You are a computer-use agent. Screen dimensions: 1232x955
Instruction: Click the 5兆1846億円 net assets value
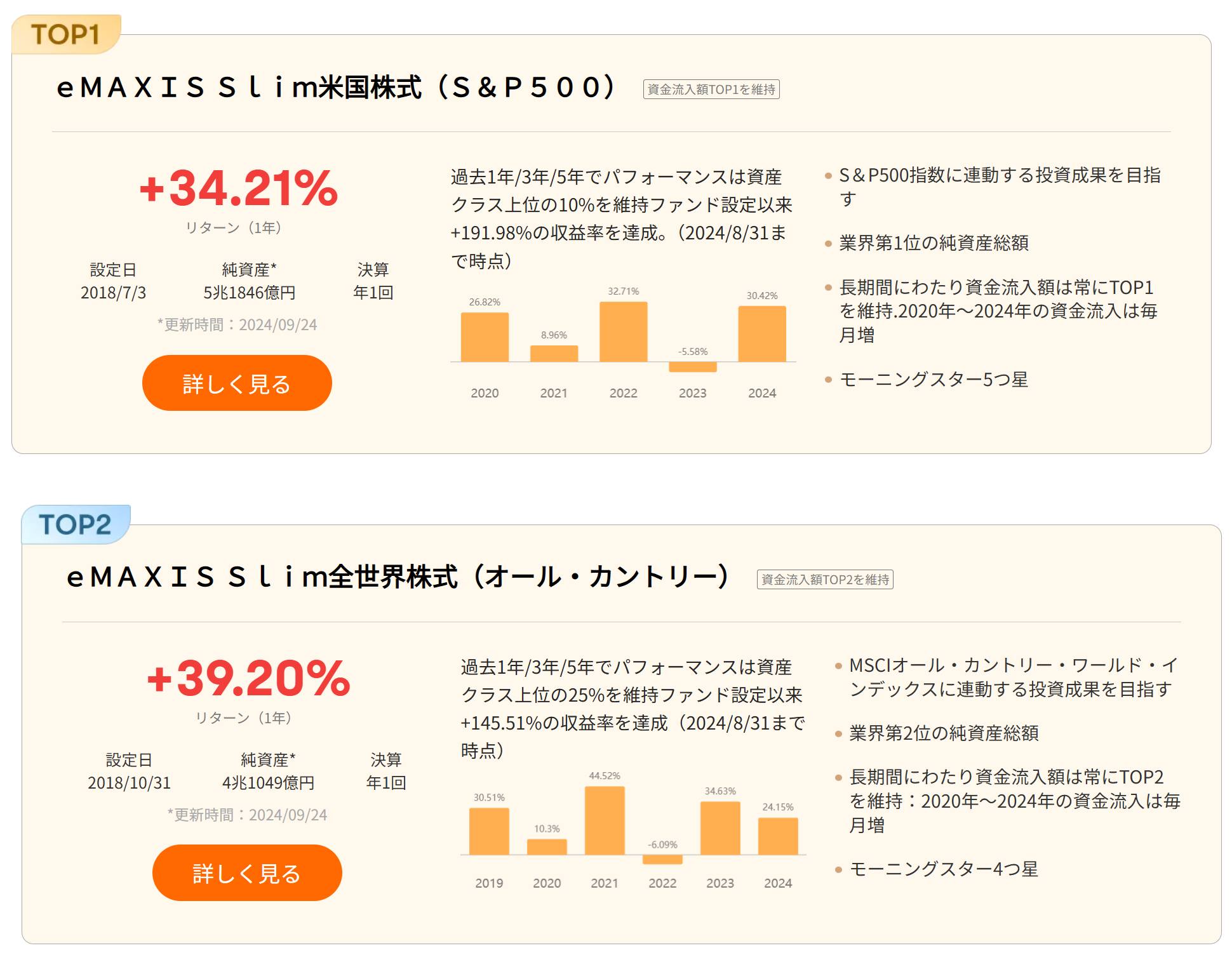(250, 293)
